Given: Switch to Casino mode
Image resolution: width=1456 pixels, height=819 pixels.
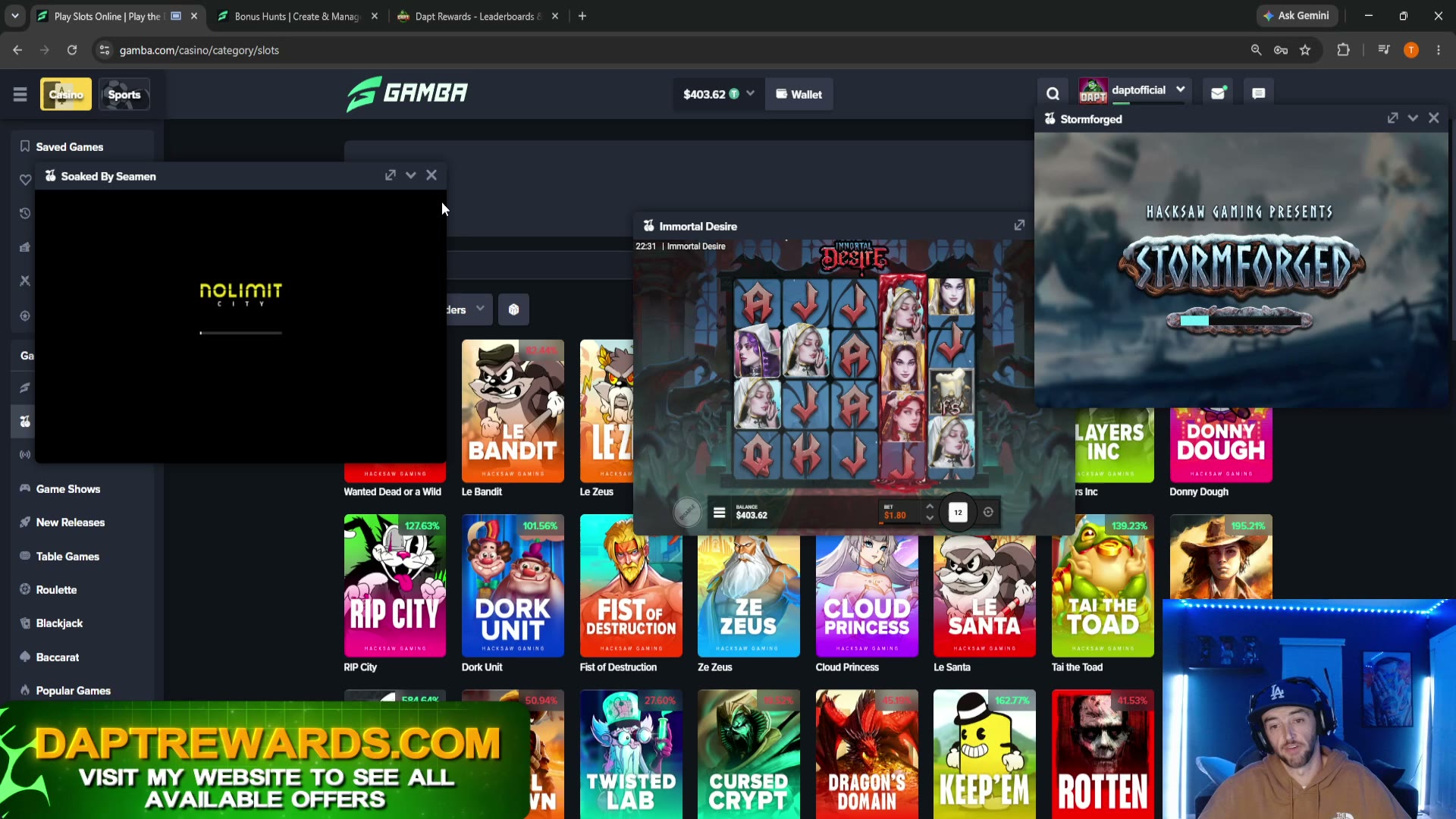Looking at the screenshot, I should (66, 94).
